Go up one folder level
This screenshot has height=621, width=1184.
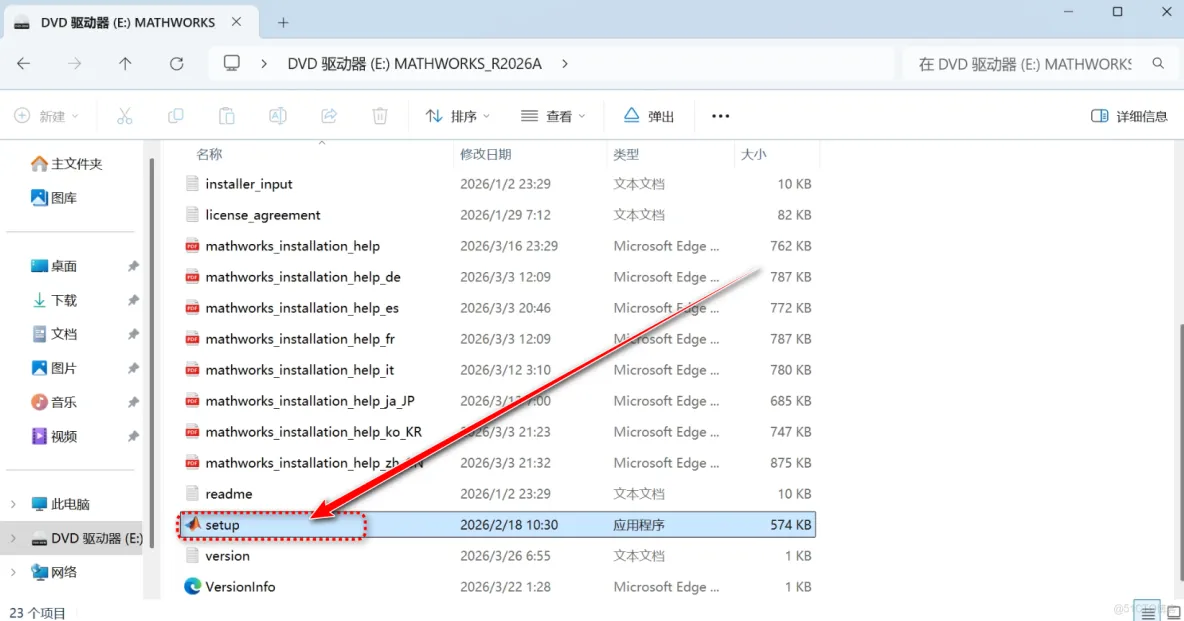[125, 63]
